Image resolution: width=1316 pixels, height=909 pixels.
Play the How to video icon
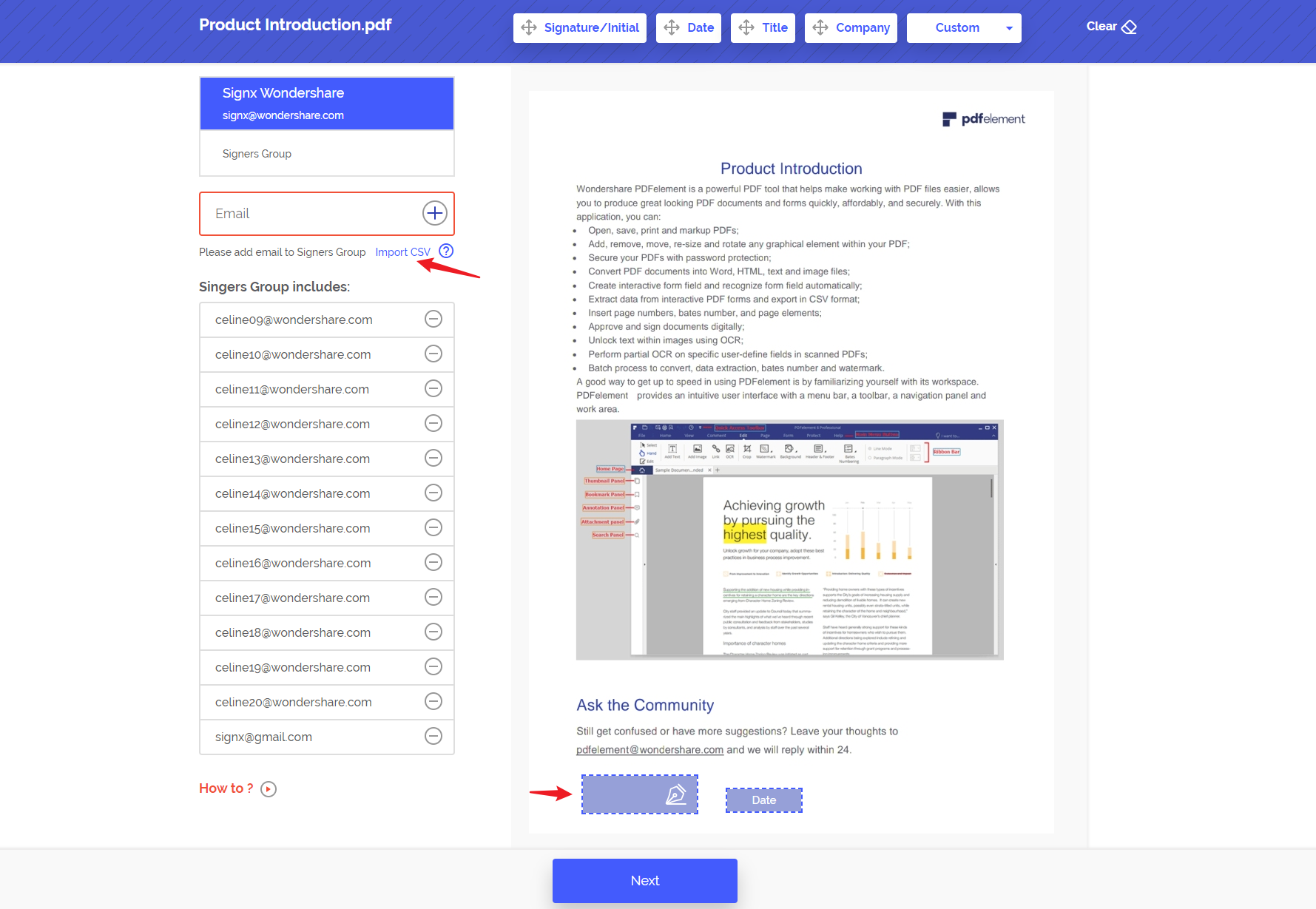(x=269, y=789)
